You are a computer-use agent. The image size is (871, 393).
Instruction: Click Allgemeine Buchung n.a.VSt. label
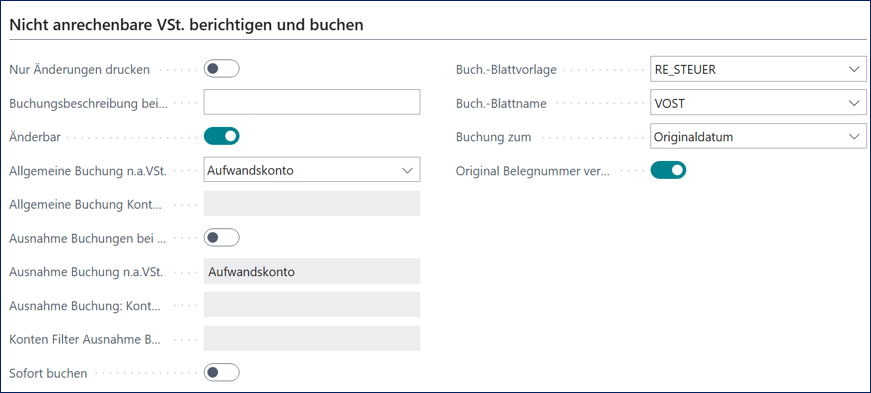pyautogui.click(x=89, y=171)
